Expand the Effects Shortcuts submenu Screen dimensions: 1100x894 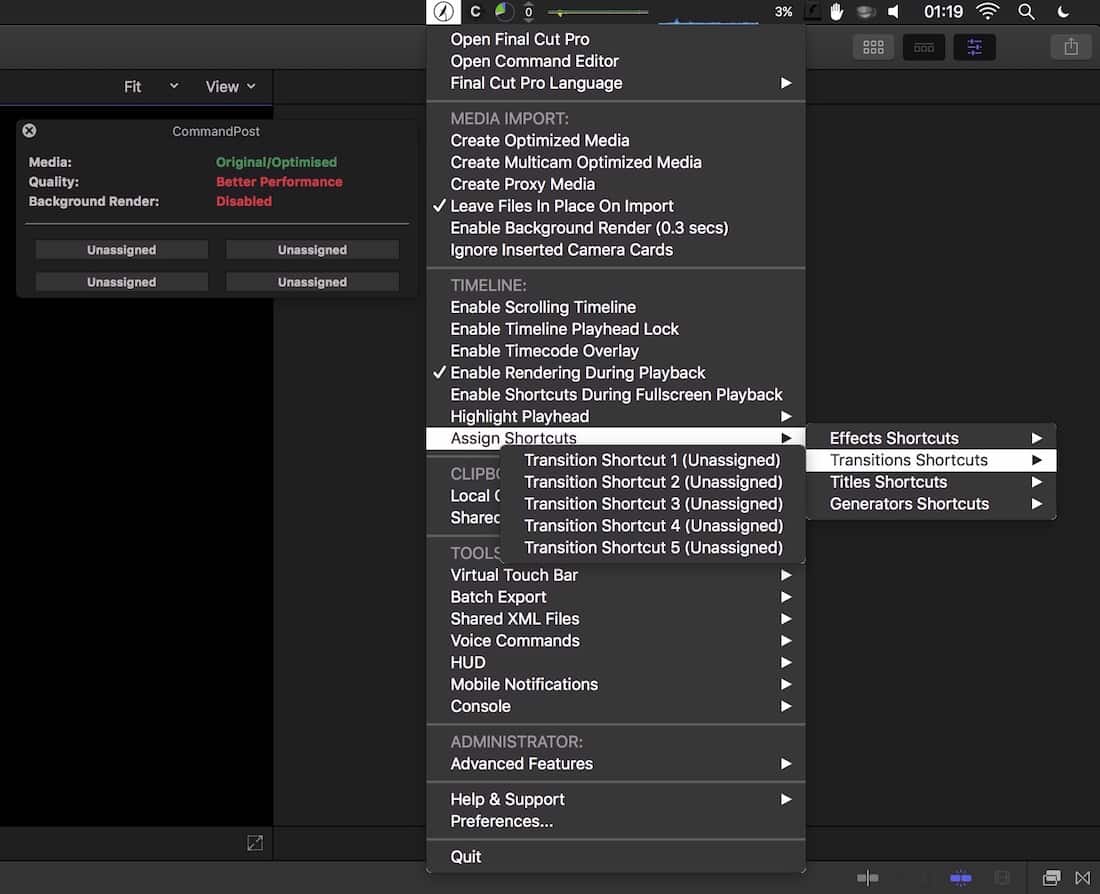click(x=932, y=438)
